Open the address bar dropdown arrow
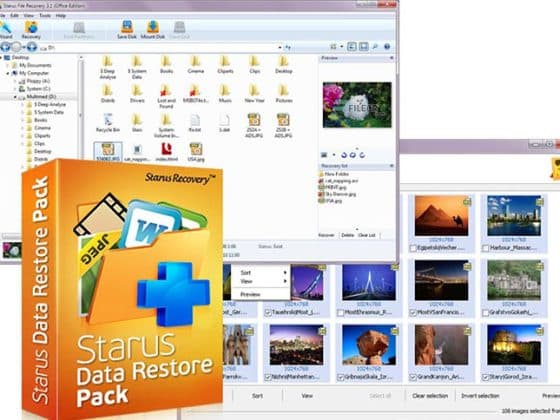The image size is (560, 420). 280,47
